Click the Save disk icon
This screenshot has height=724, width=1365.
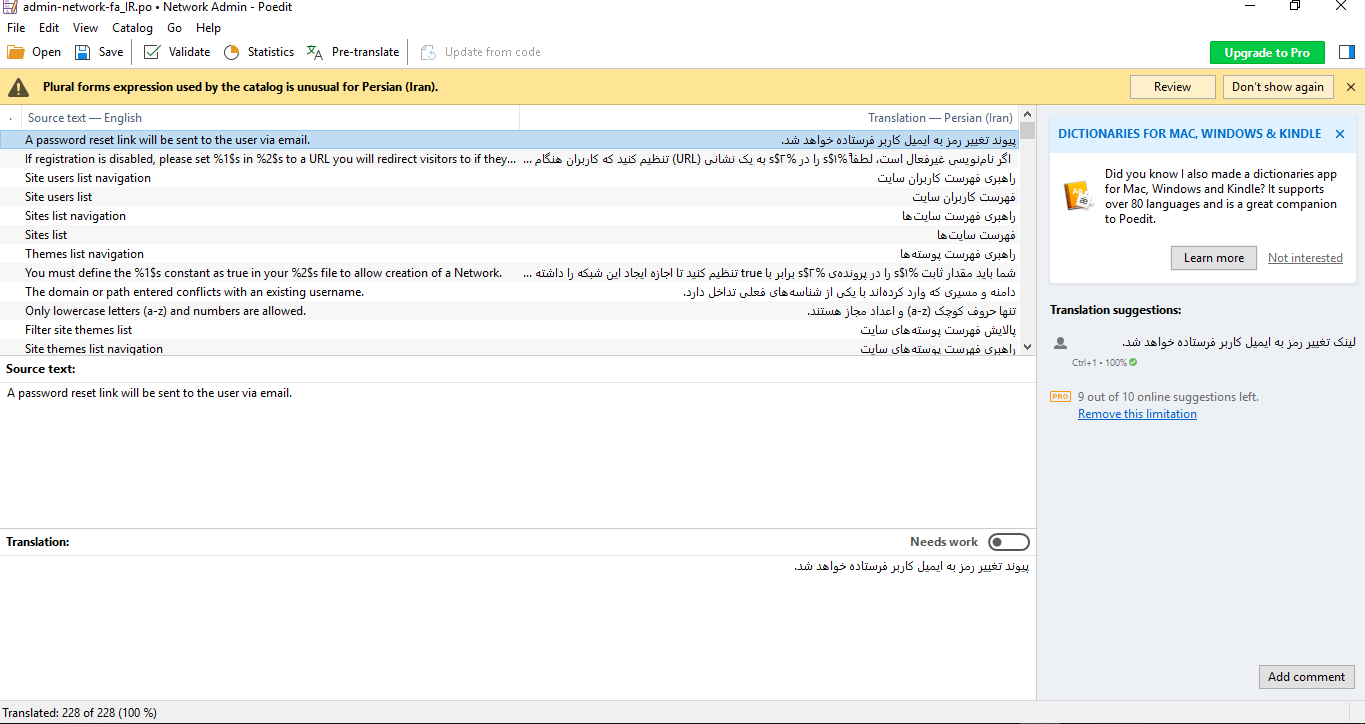(x=83, y=52)
